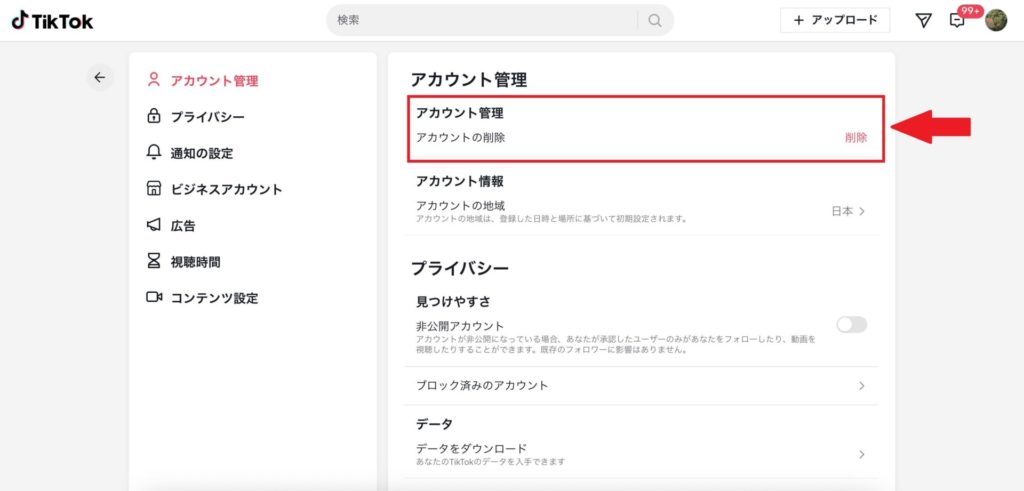Expand ブロック済みのアカウント chevron
This screenshot has height=491, width=1024.
tap(861, 385)
